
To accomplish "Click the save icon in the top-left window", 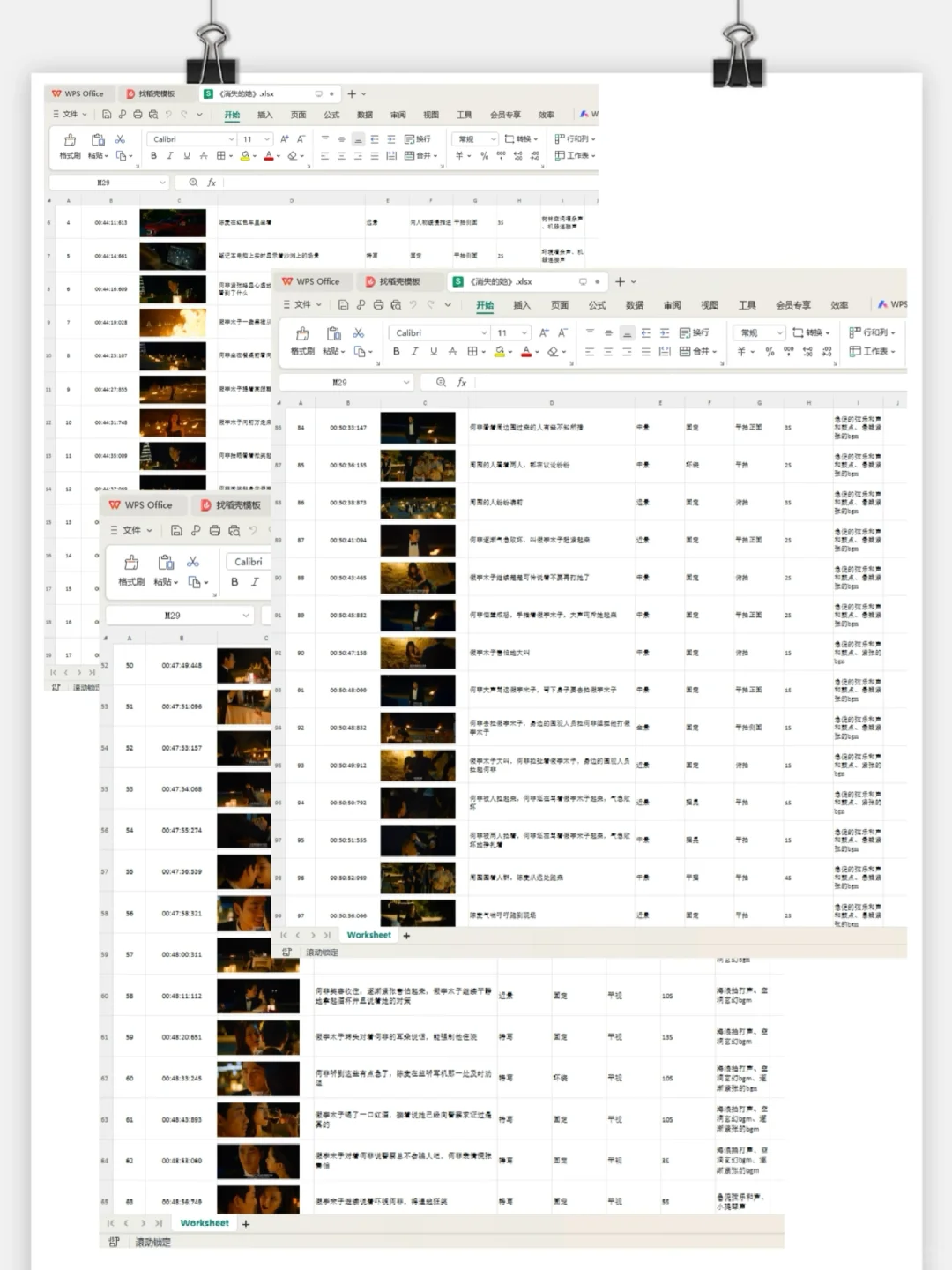I will [x=107, y=114].
